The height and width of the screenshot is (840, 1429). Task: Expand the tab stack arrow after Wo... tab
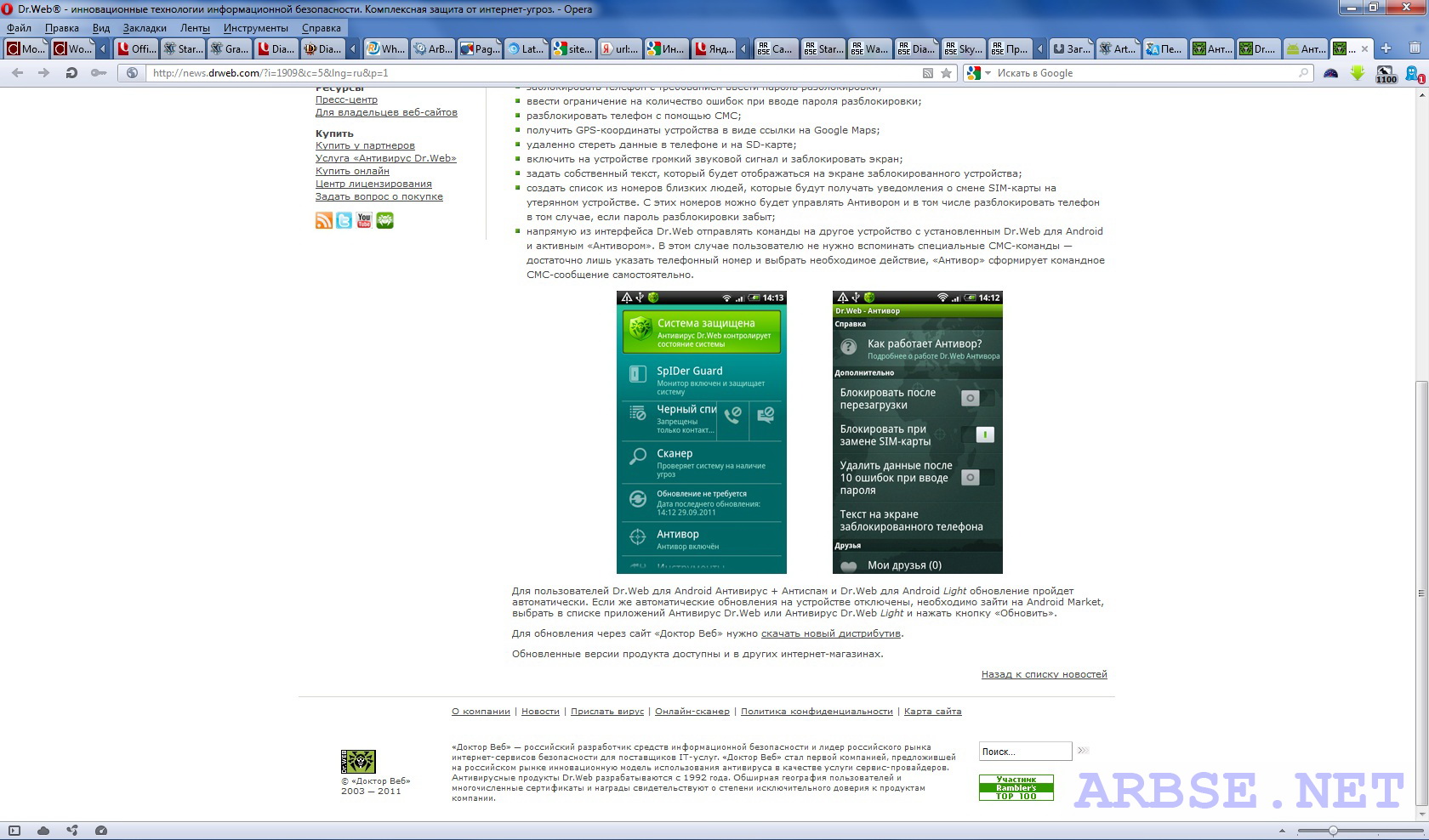[104, 49]
